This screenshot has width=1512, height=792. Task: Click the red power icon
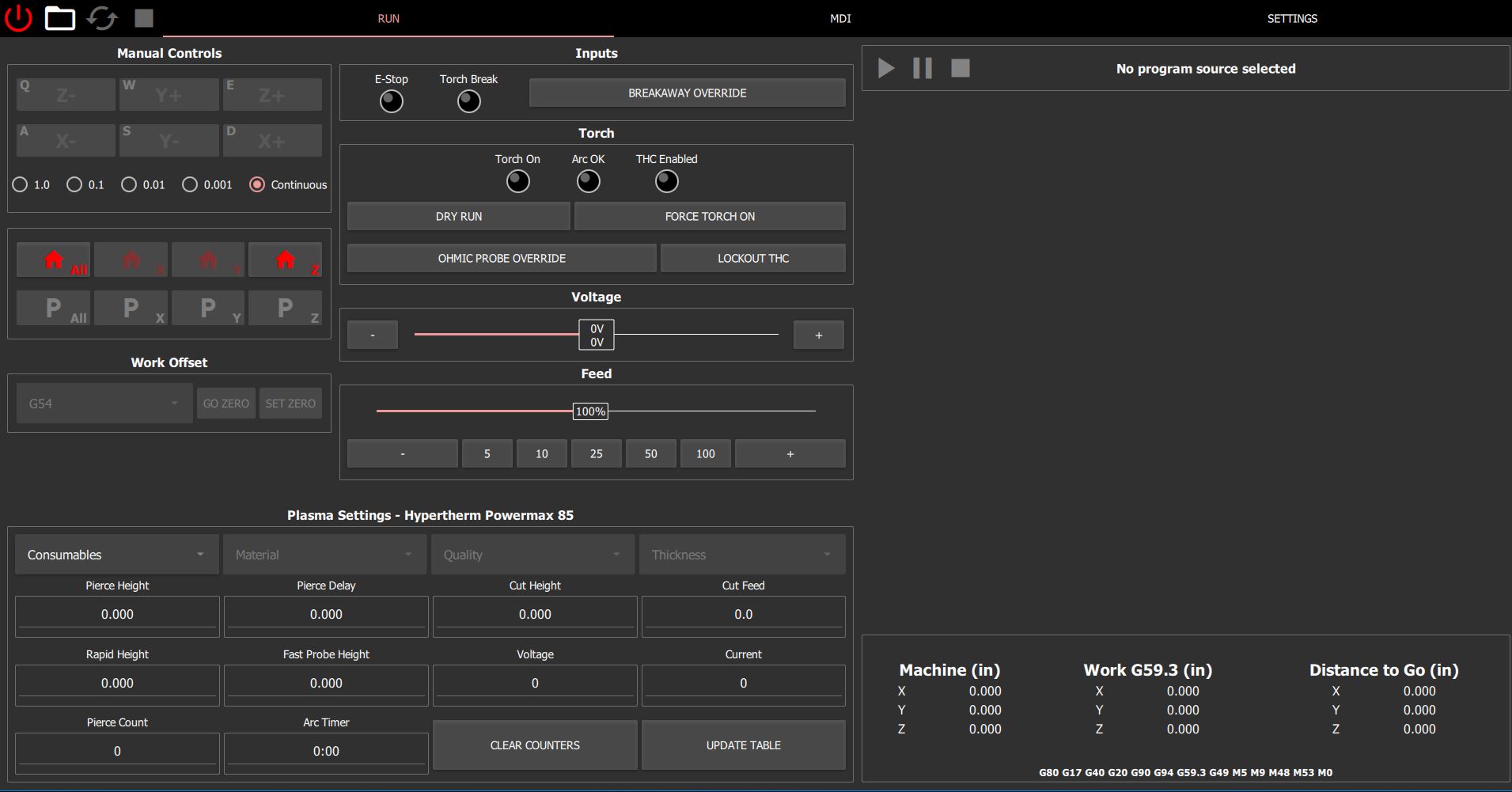[18, 18]
